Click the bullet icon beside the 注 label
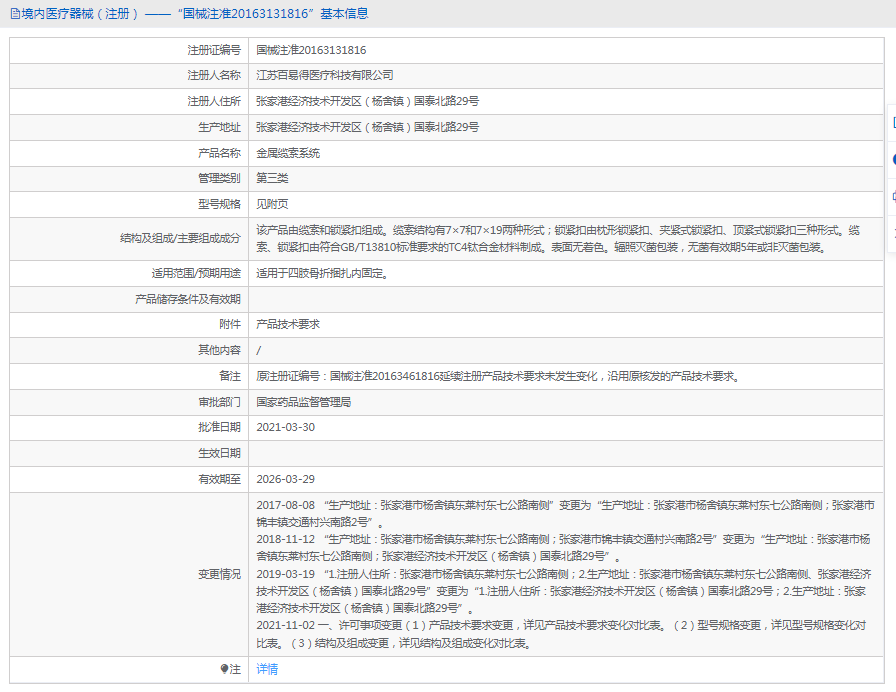896x692 pixels. (224, 669)
